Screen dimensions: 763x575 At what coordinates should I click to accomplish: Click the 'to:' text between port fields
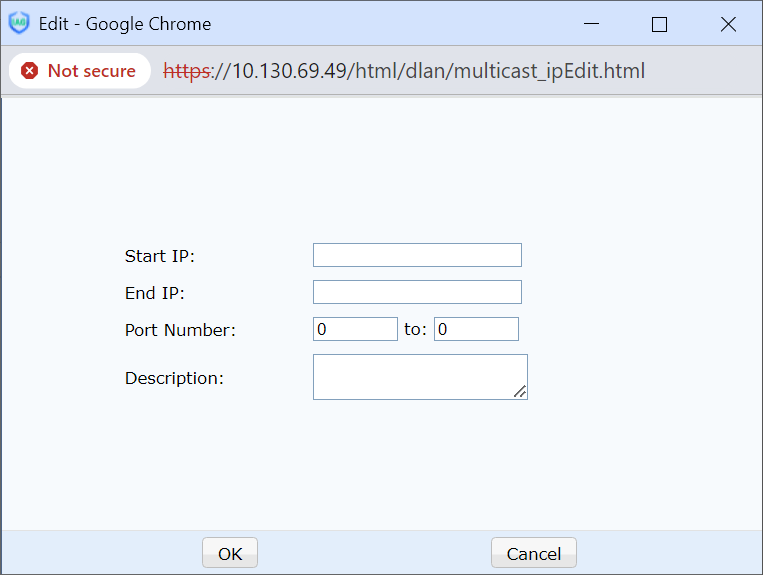(415, 329)
